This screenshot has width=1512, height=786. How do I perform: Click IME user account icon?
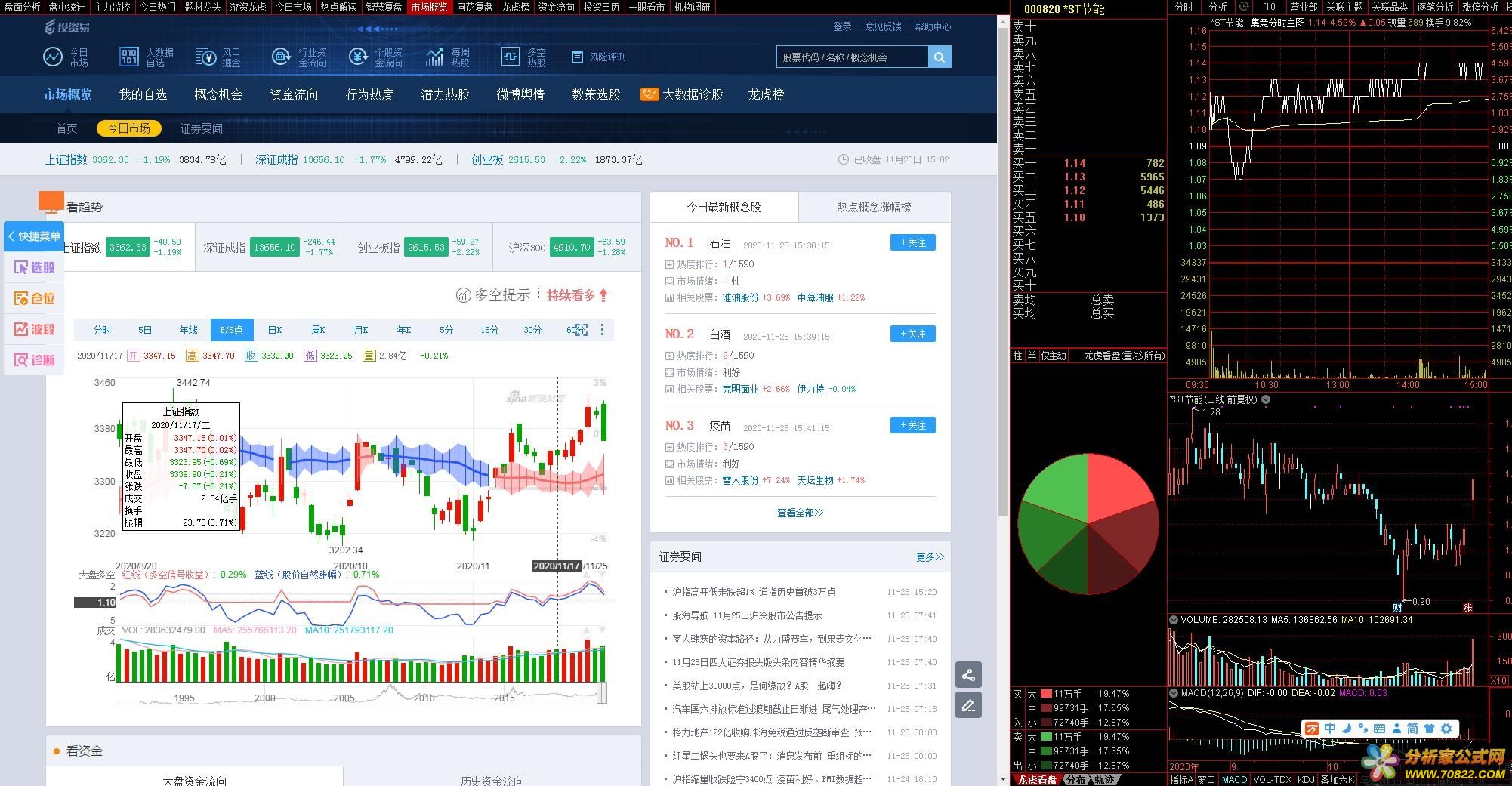[x=1396, y=729]
